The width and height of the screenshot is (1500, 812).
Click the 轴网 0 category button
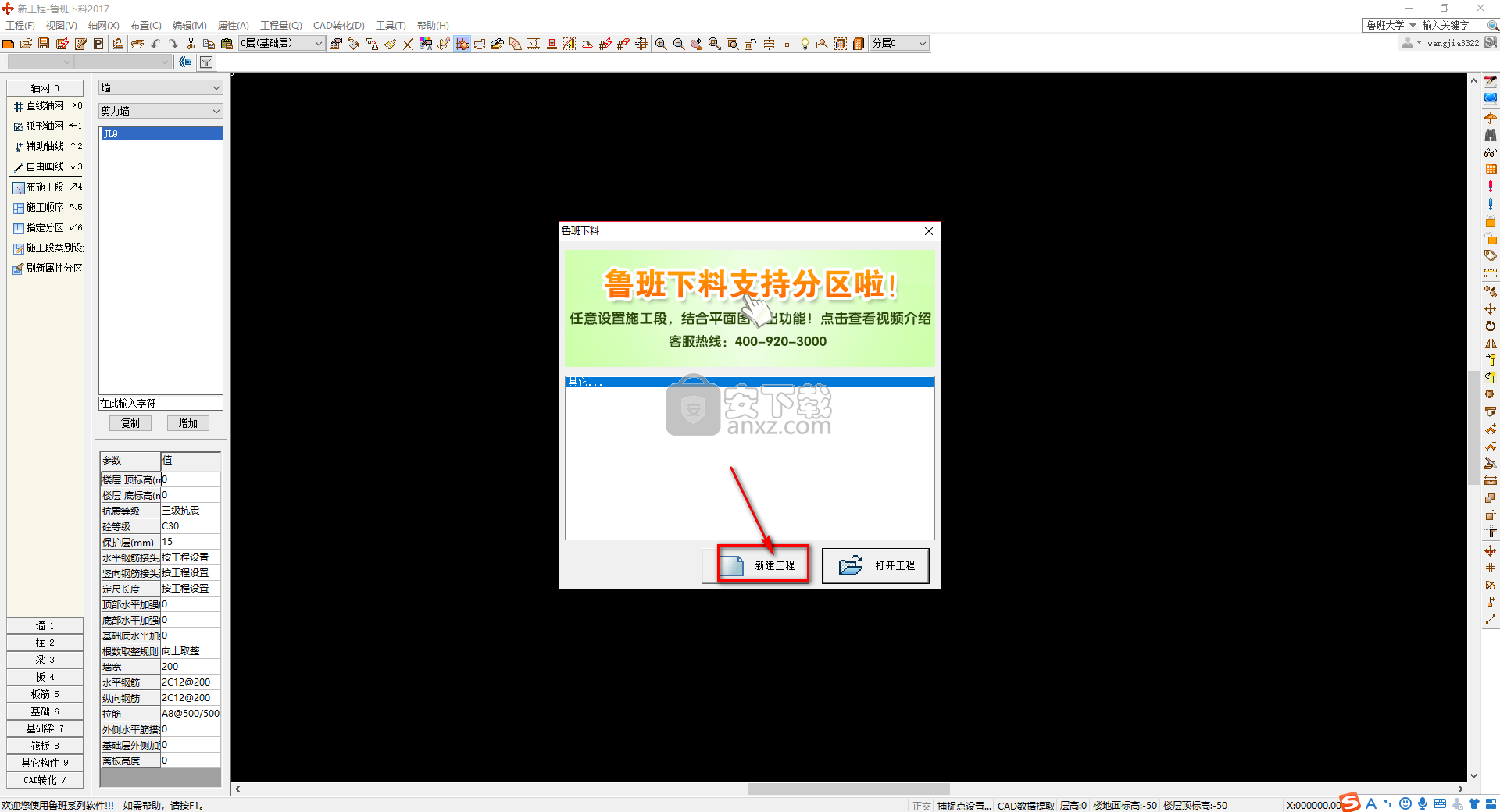tap(45, 88)
